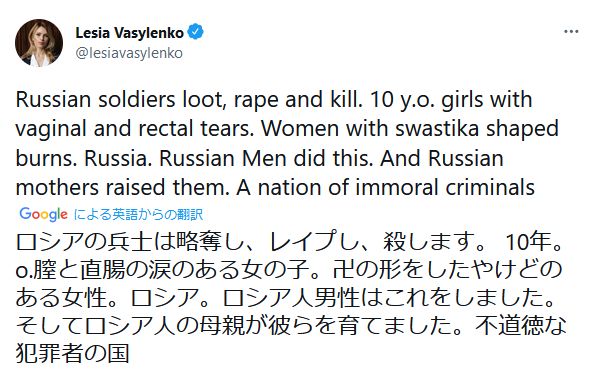
Task: Click the "10 y.o. girls with" text
Action: 450,100
